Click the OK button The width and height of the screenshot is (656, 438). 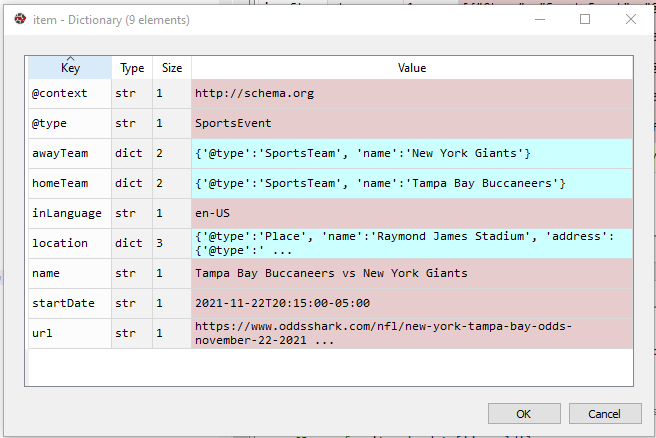(x=524, y=413)
